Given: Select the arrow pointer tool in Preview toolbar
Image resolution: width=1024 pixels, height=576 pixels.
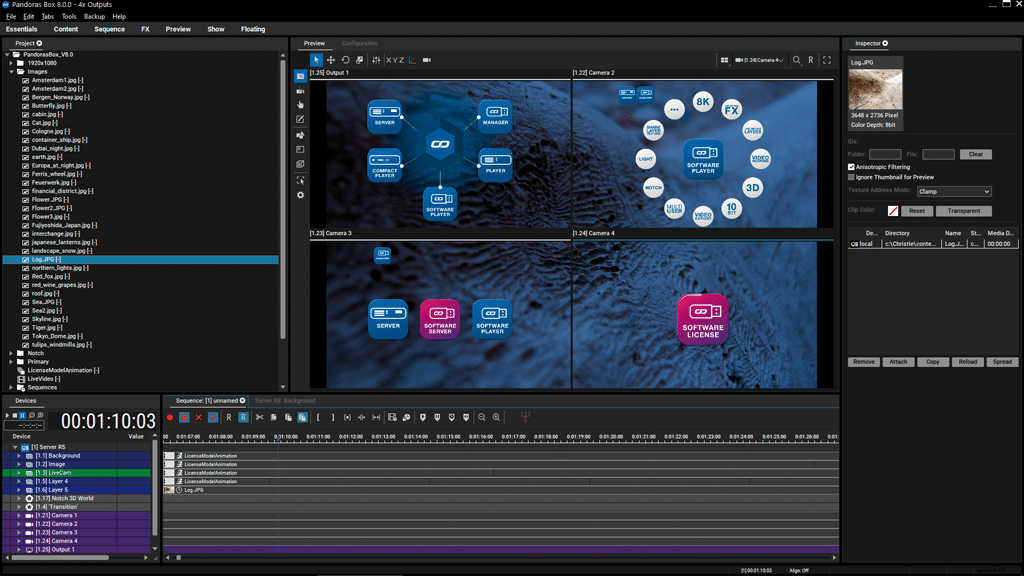Looking at the screenshot, I should pyautogui.click(x=316, y=60).
